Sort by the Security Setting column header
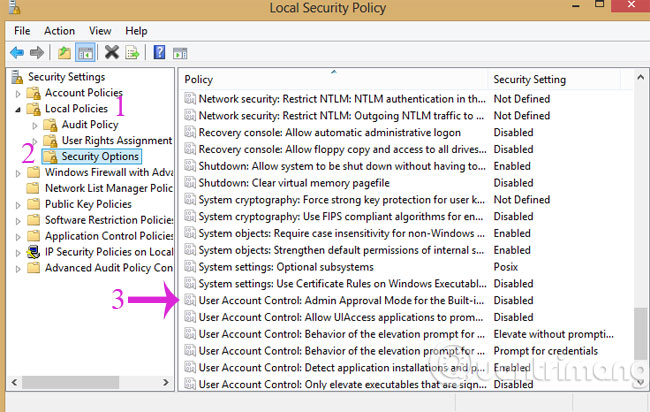This screenshot has width=650, height=412. (554, 79)
